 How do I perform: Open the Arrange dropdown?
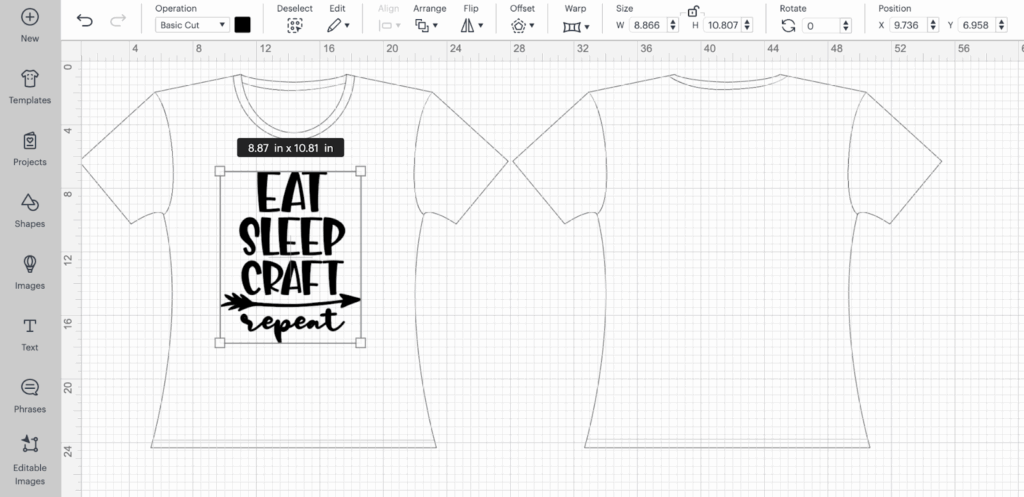429,26
